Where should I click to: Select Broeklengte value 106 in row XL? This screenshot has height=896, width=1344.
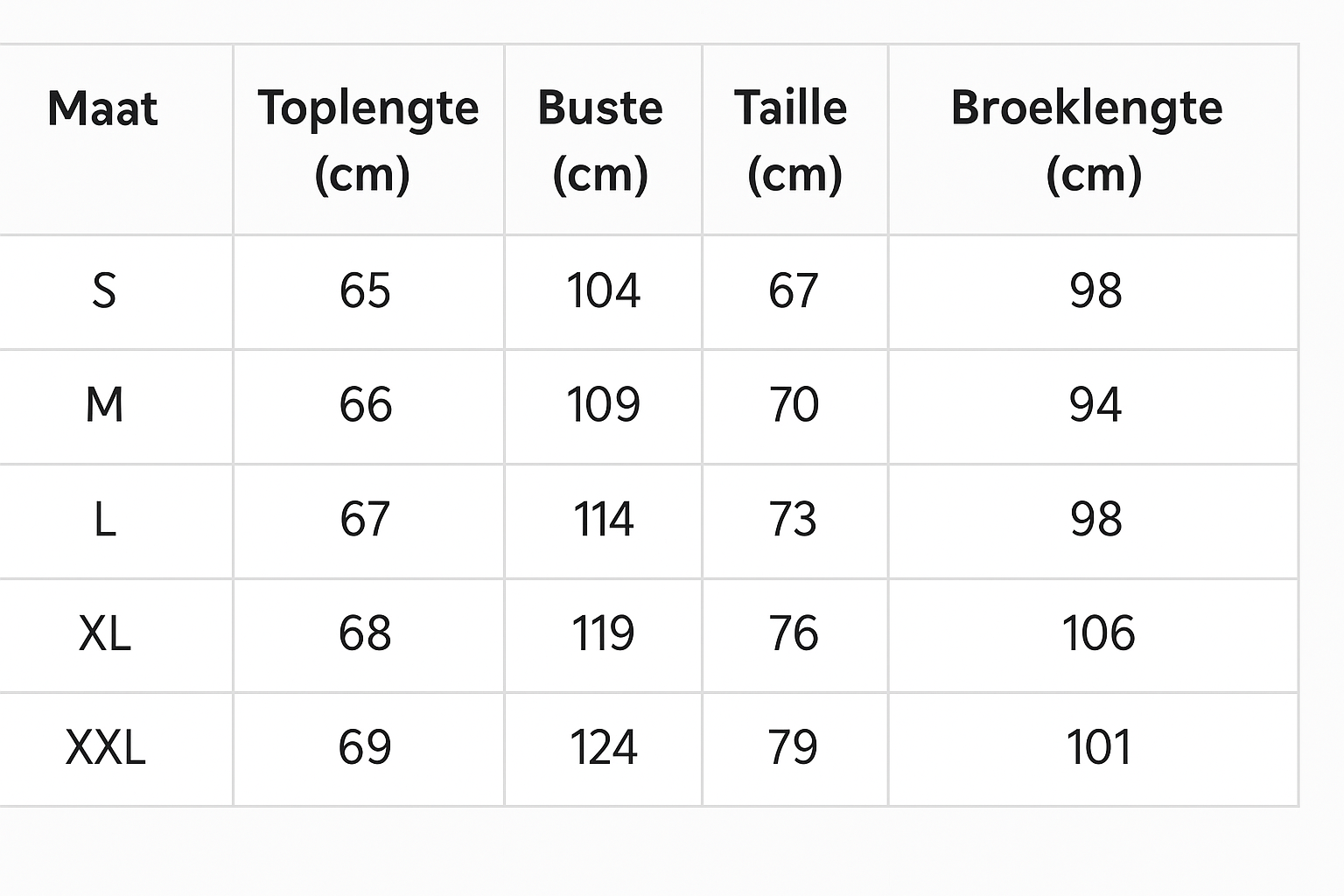[x=1098, y=633]
